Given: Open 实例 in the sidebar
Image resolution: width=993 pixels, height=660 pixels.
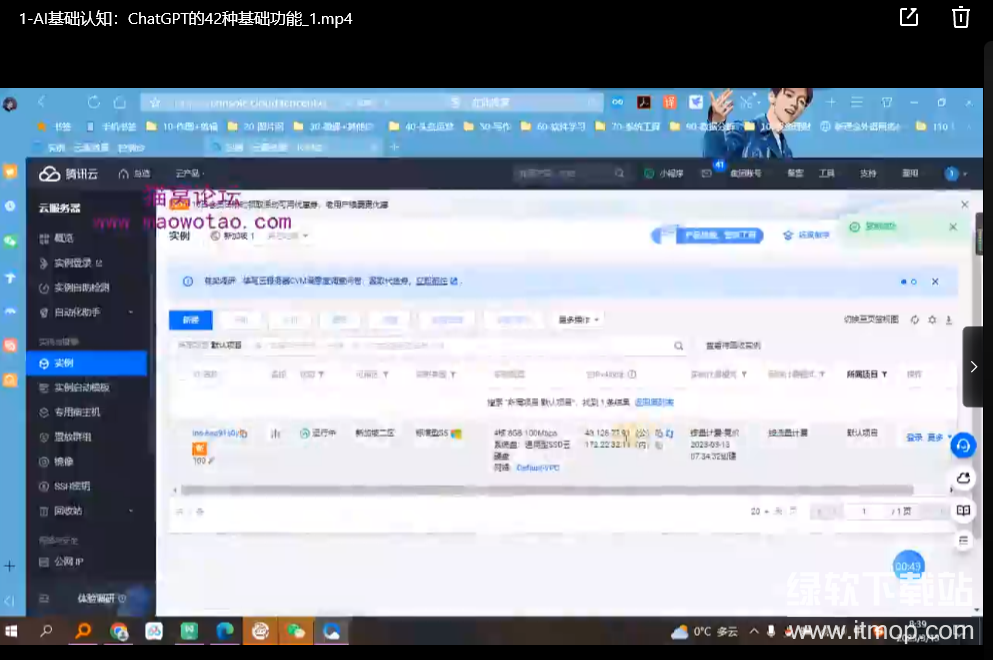Looking at the screenshot, I should coord(87,363).
